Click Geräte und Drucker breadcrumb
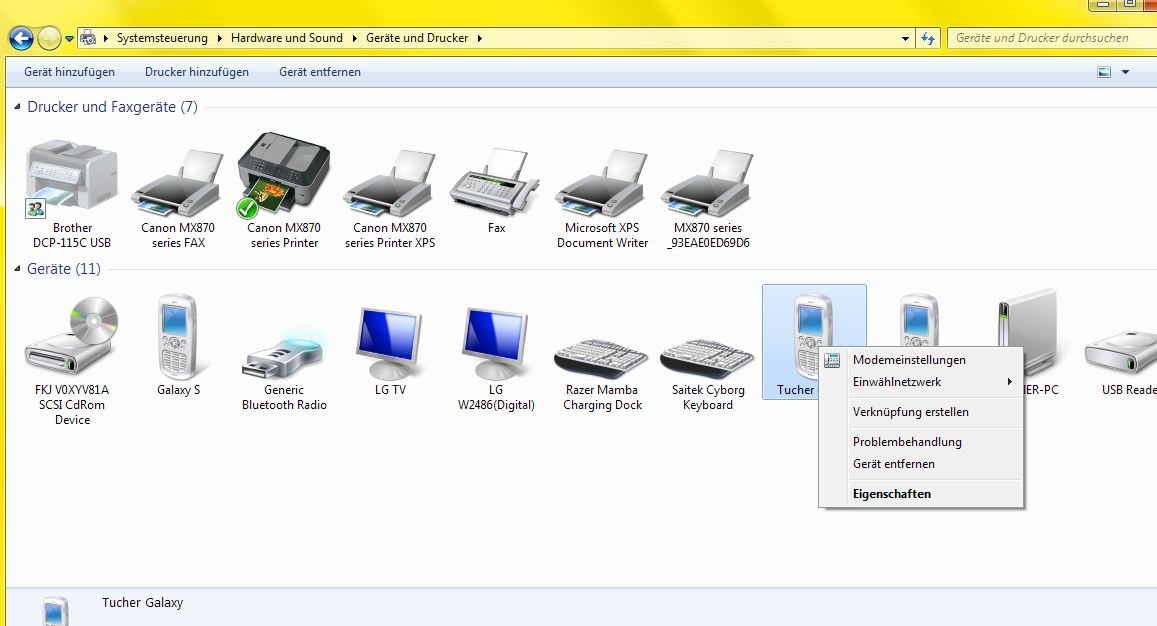 pos(417,38)
